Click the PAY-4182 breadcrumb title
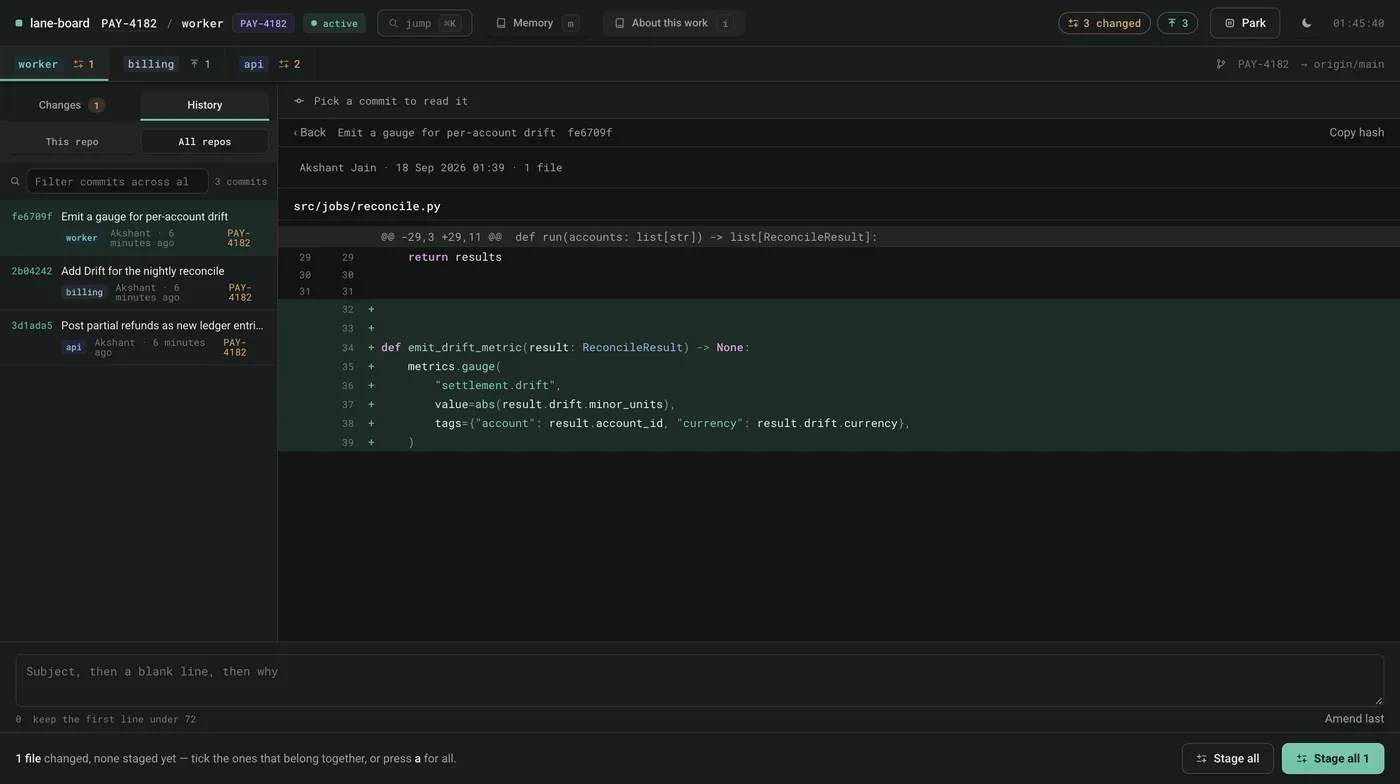1400x784 pixels. click(129, 23)
